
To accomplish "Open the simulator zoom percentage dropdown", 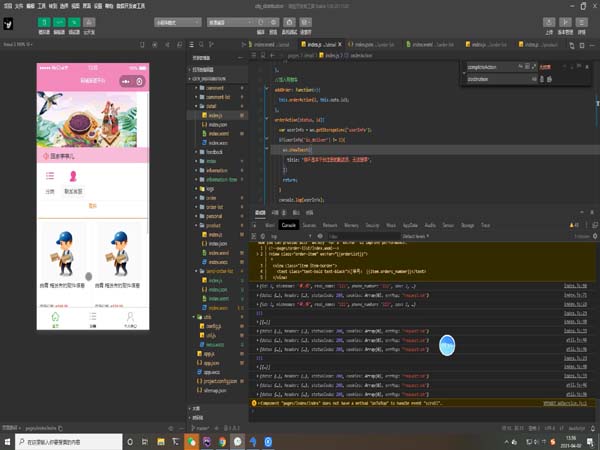I will [x=18, y=45].
